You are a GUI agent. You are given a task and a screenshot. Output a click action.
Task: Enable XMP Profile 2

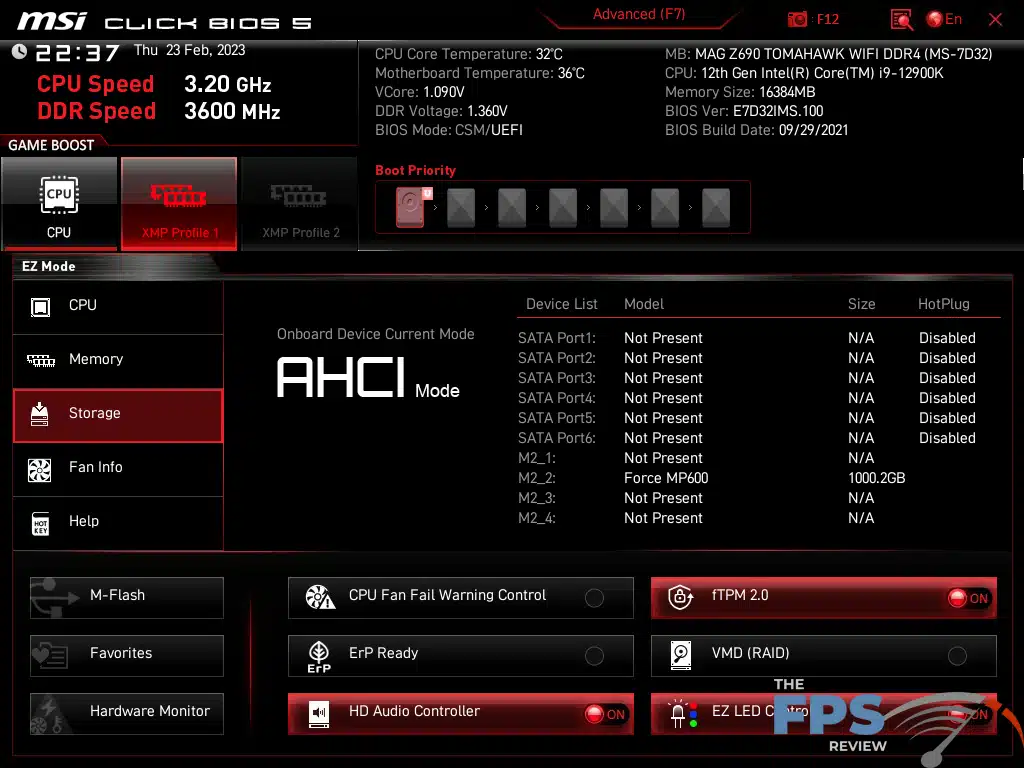click(300, 204)
